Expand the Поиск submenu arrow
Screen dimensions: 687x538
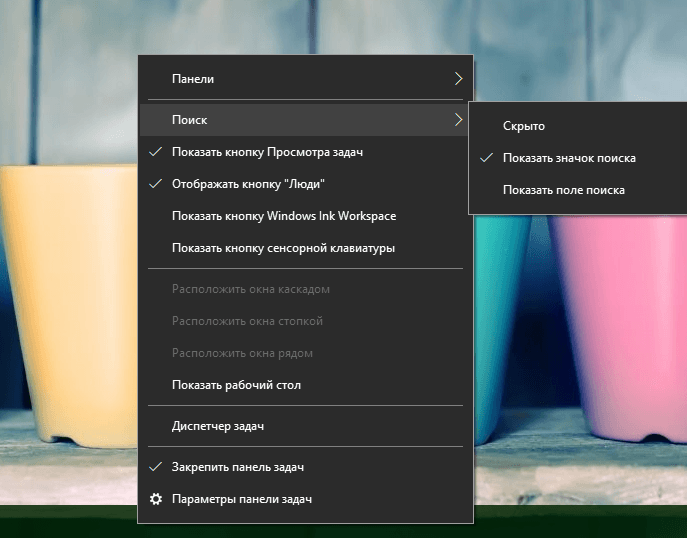(458, 120)
